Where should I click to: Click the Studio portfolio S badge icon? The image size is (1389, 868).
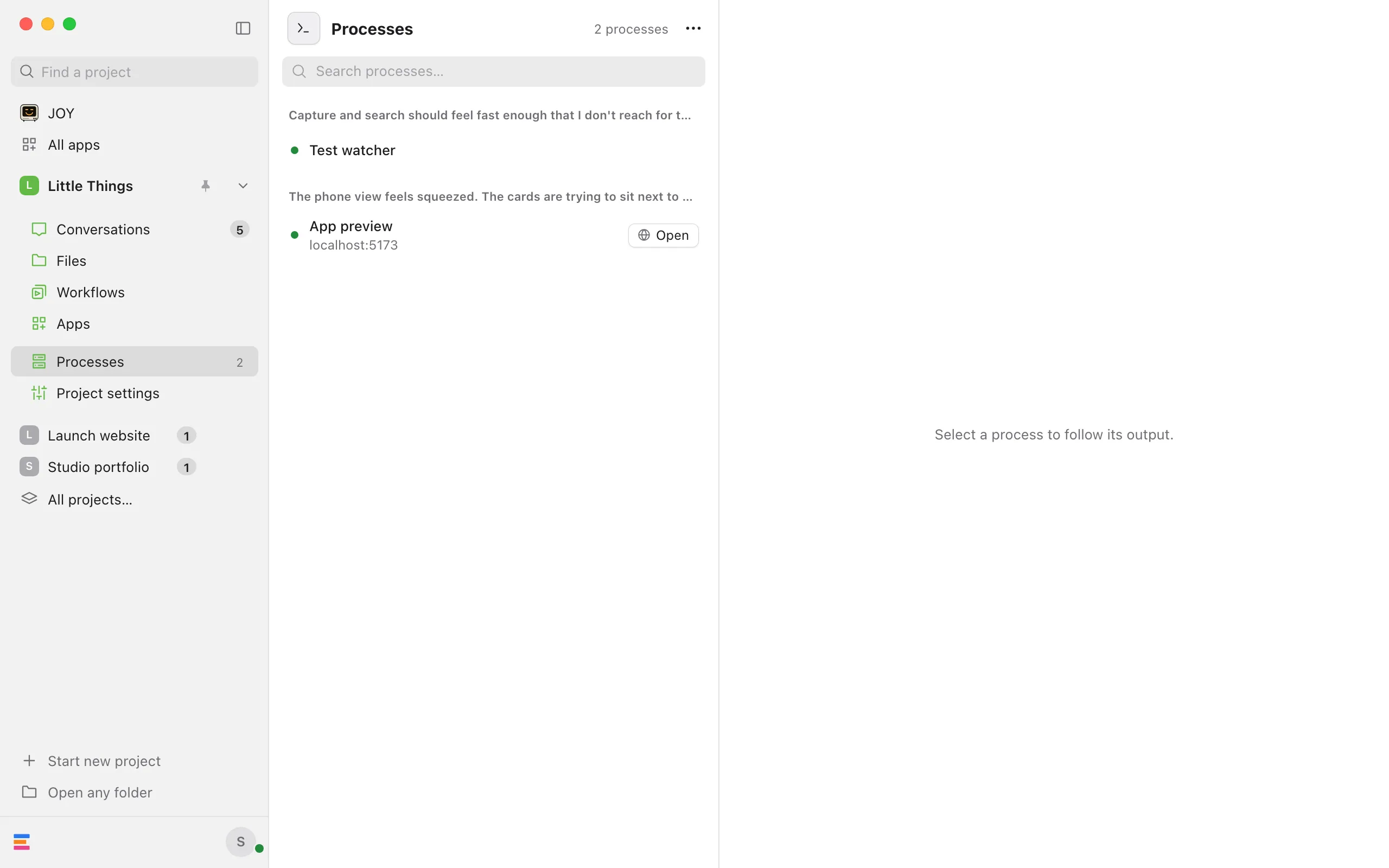pos(29,467)
